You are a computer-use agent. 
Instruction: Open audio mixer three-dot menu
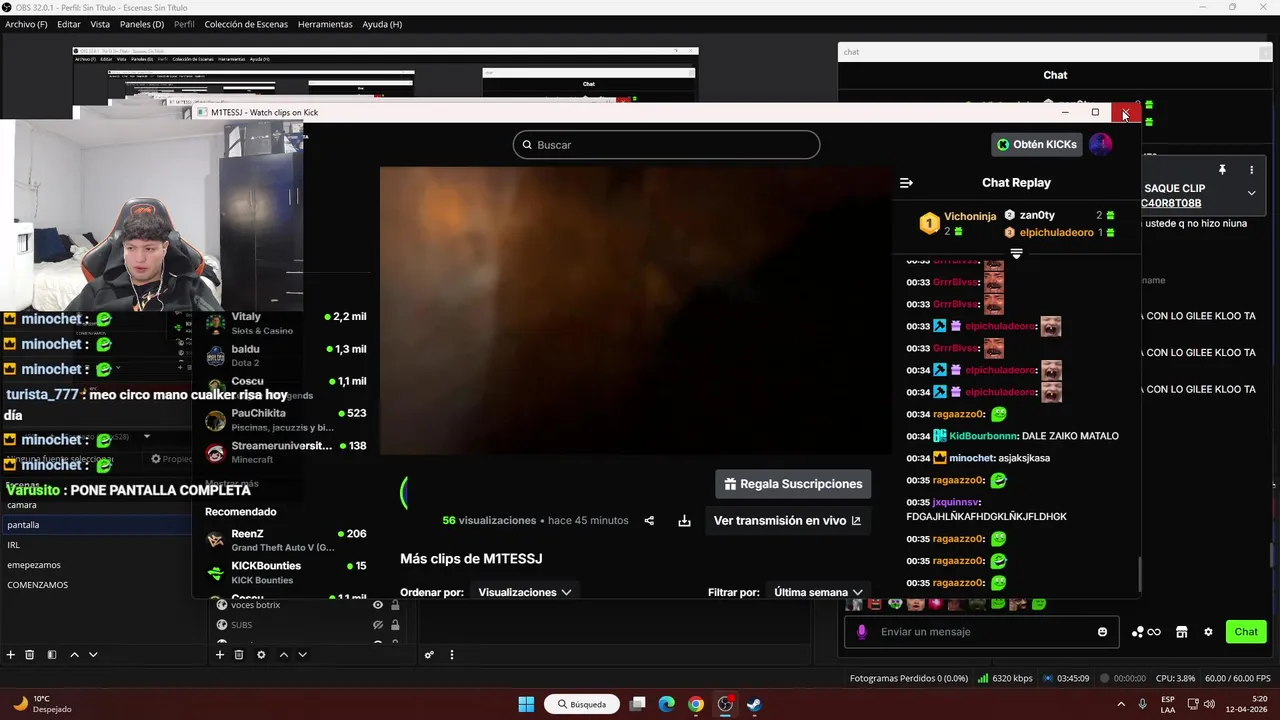tap(452, 655)
